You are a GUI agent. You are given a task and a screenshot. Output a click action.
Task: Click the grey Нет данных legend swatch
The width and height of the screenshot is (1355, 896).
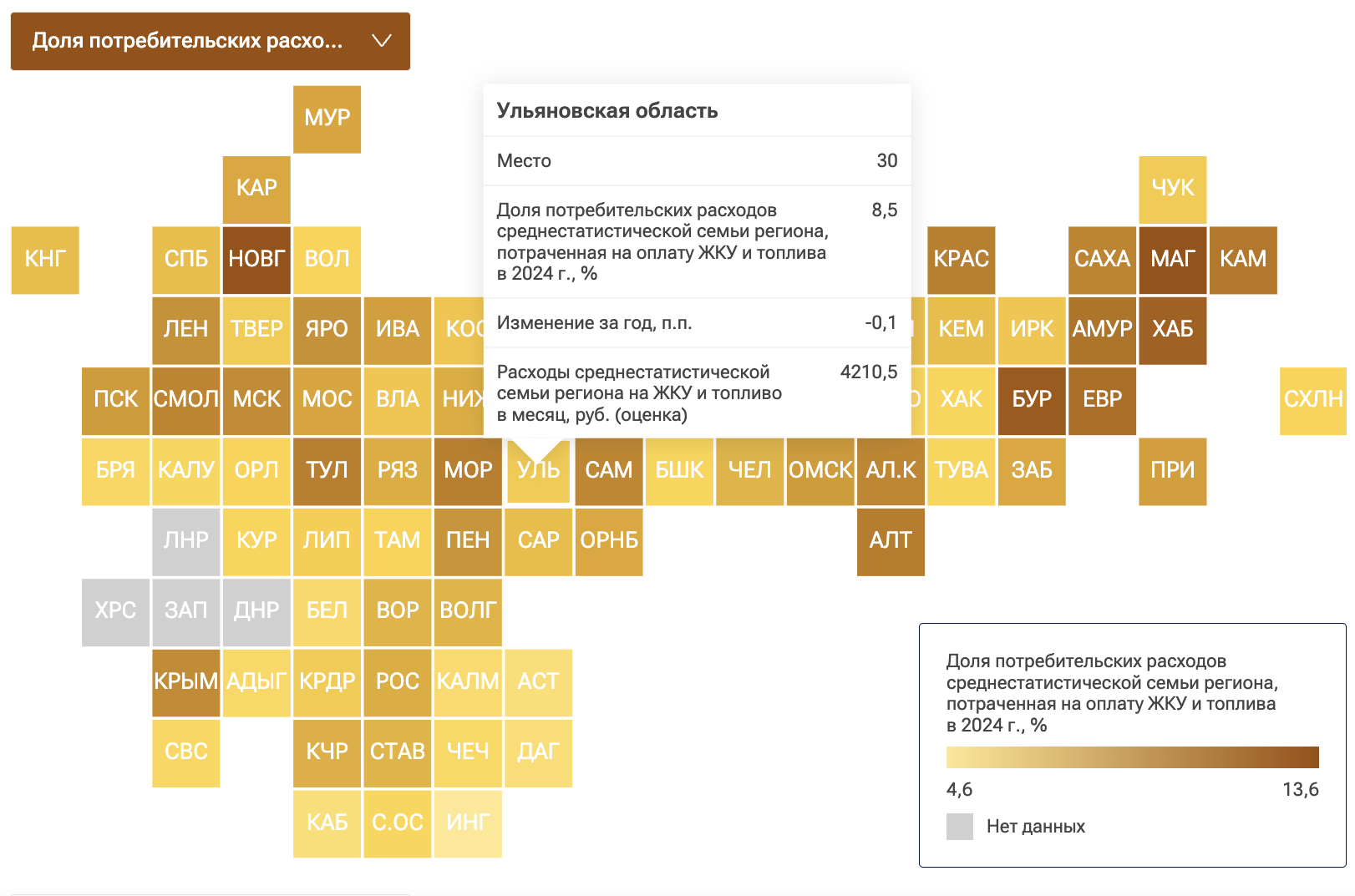click(960, 827)
